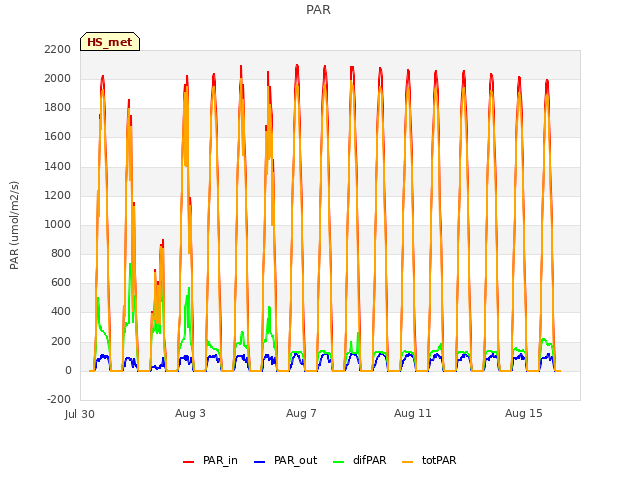640x480 pixels.
Task: Click the 600 y-axis tick label
Action: (61, 283)
